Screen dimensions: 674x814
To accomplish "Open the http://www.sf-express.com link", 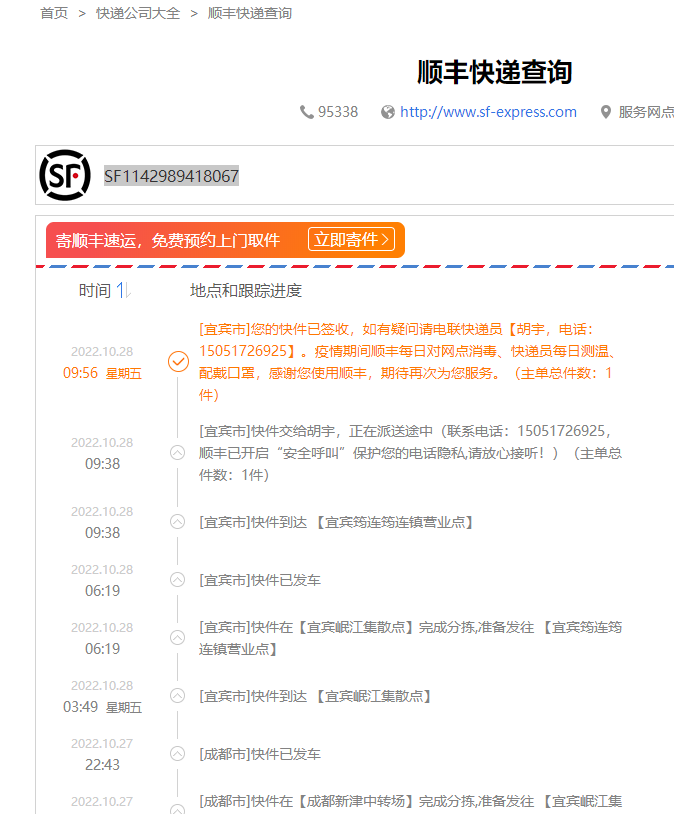I will coord(488,112).
